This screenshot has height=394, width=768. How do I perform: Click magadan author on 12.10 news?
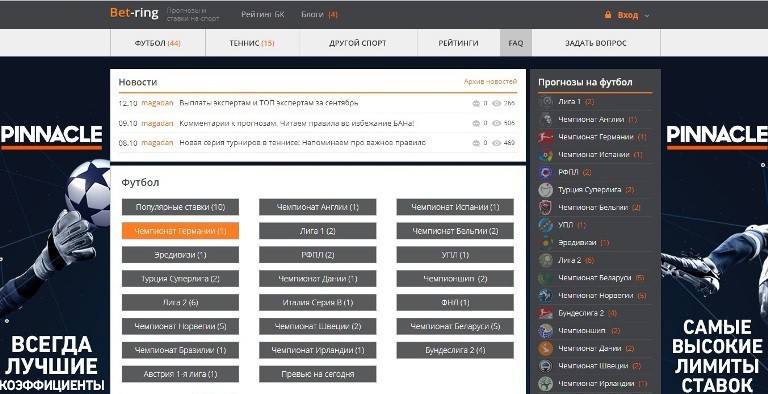[x=157, y=103]
